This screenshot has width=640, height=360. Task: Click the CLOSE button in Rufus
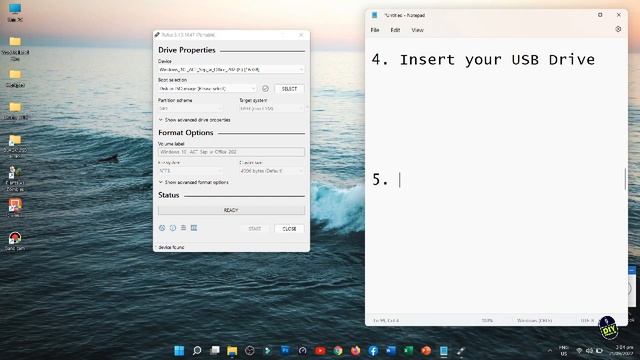pyautogui.click(x=289, y=229)
